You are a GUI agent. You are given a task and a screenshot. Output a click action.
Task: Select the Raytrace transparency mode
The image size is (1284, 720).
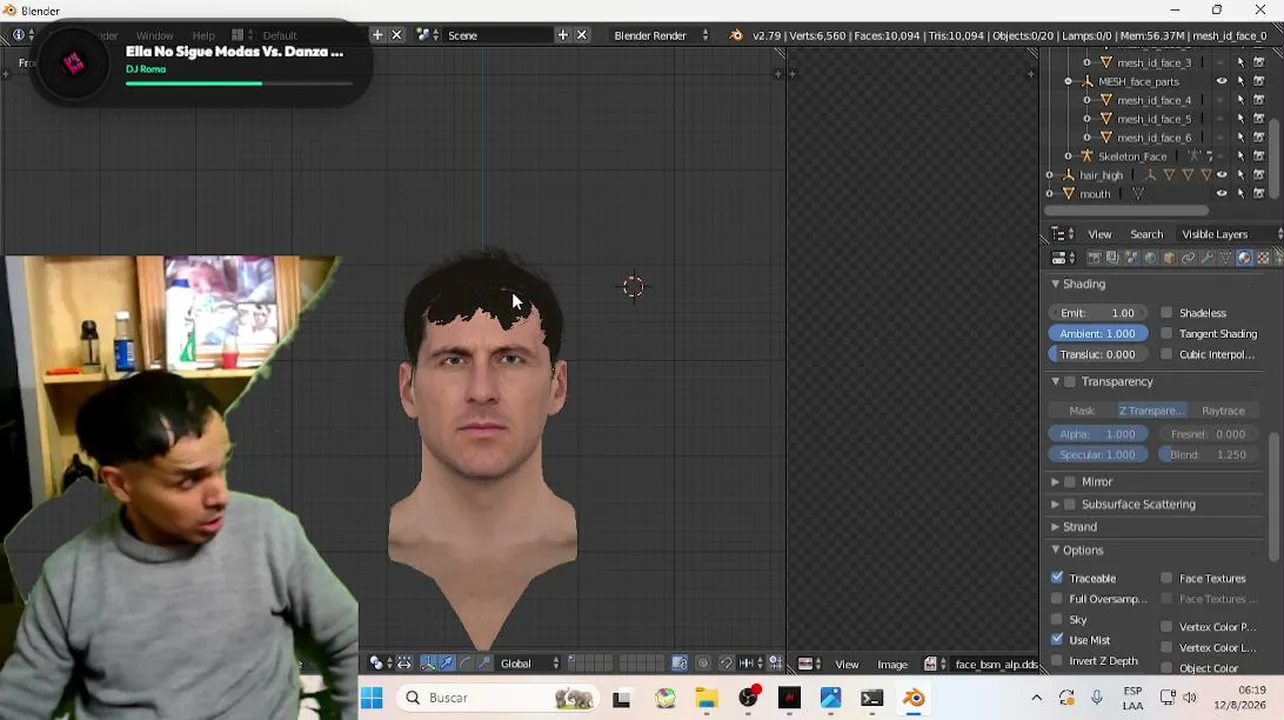[1223, 410]
